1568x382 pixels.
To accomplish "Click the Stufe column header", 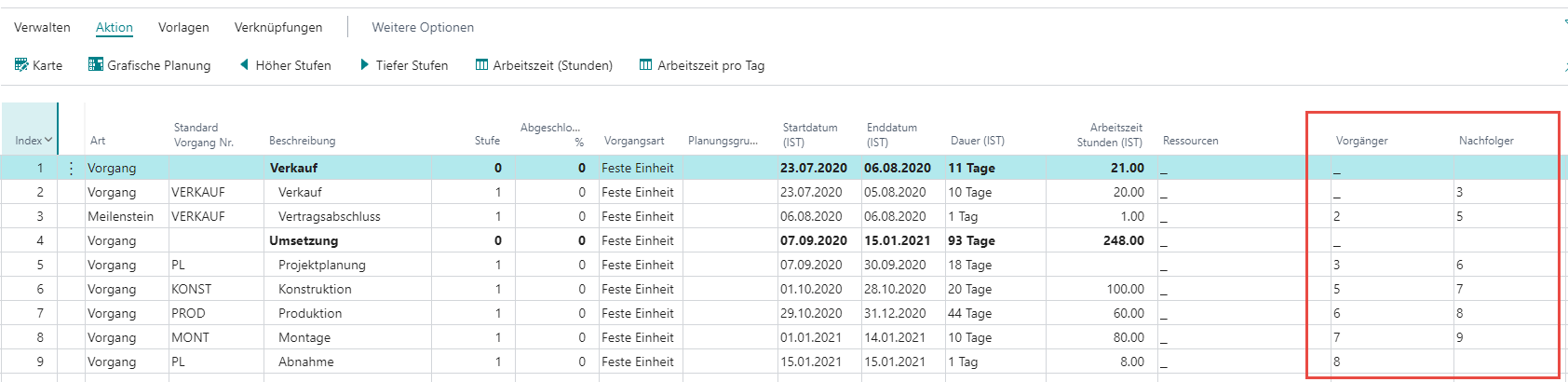I will click(487, 141).
